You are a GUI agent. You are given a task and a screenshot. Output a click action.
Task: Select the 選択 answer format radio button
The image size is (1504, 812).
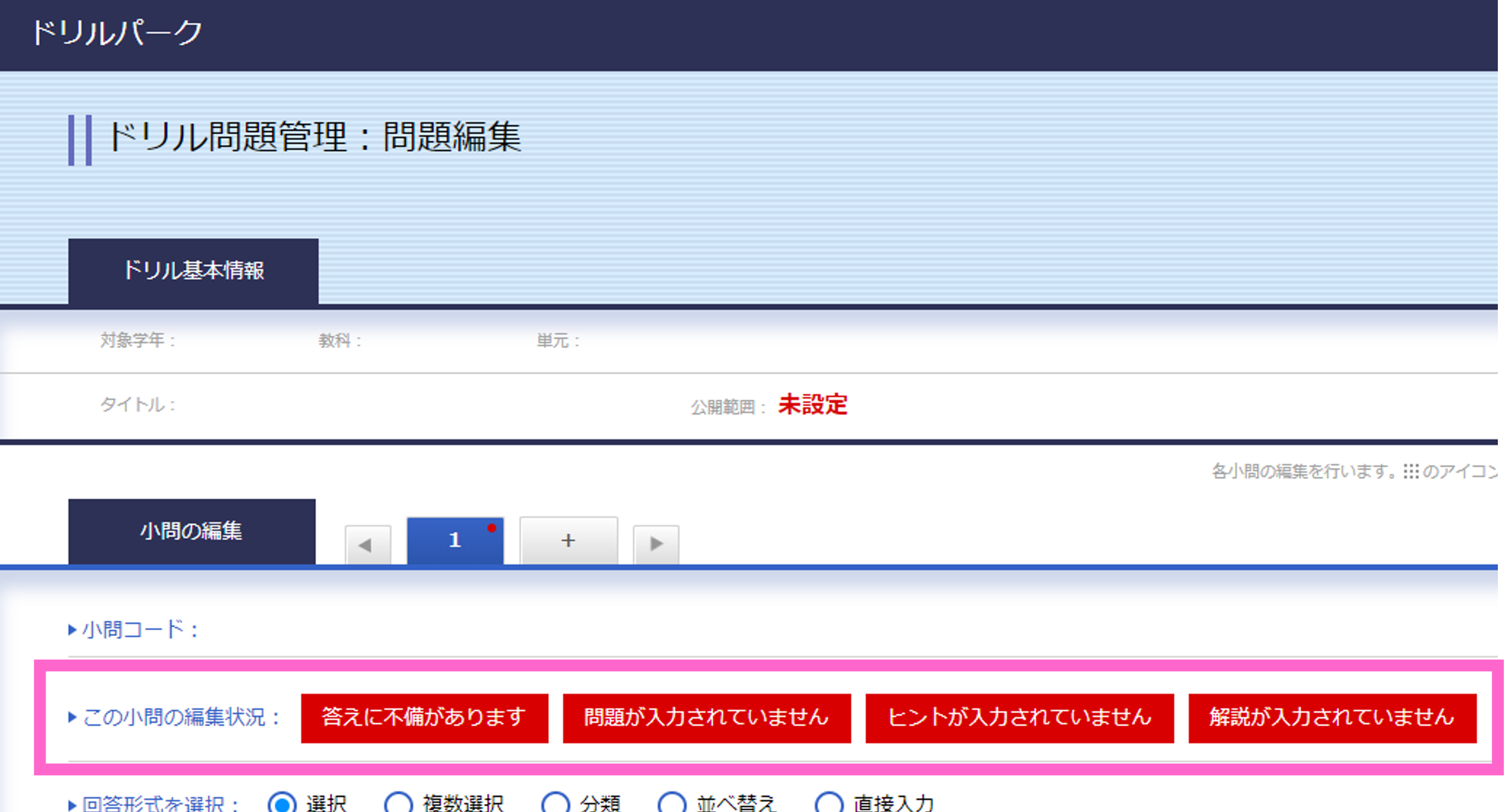pyautogui.click(x=283, y=804)
